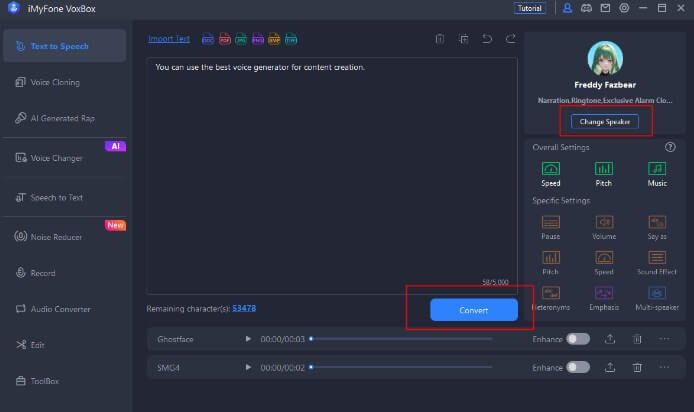694x412 pixels.
Task: Click remaining characters count 53478
Action: click(244, 308)
